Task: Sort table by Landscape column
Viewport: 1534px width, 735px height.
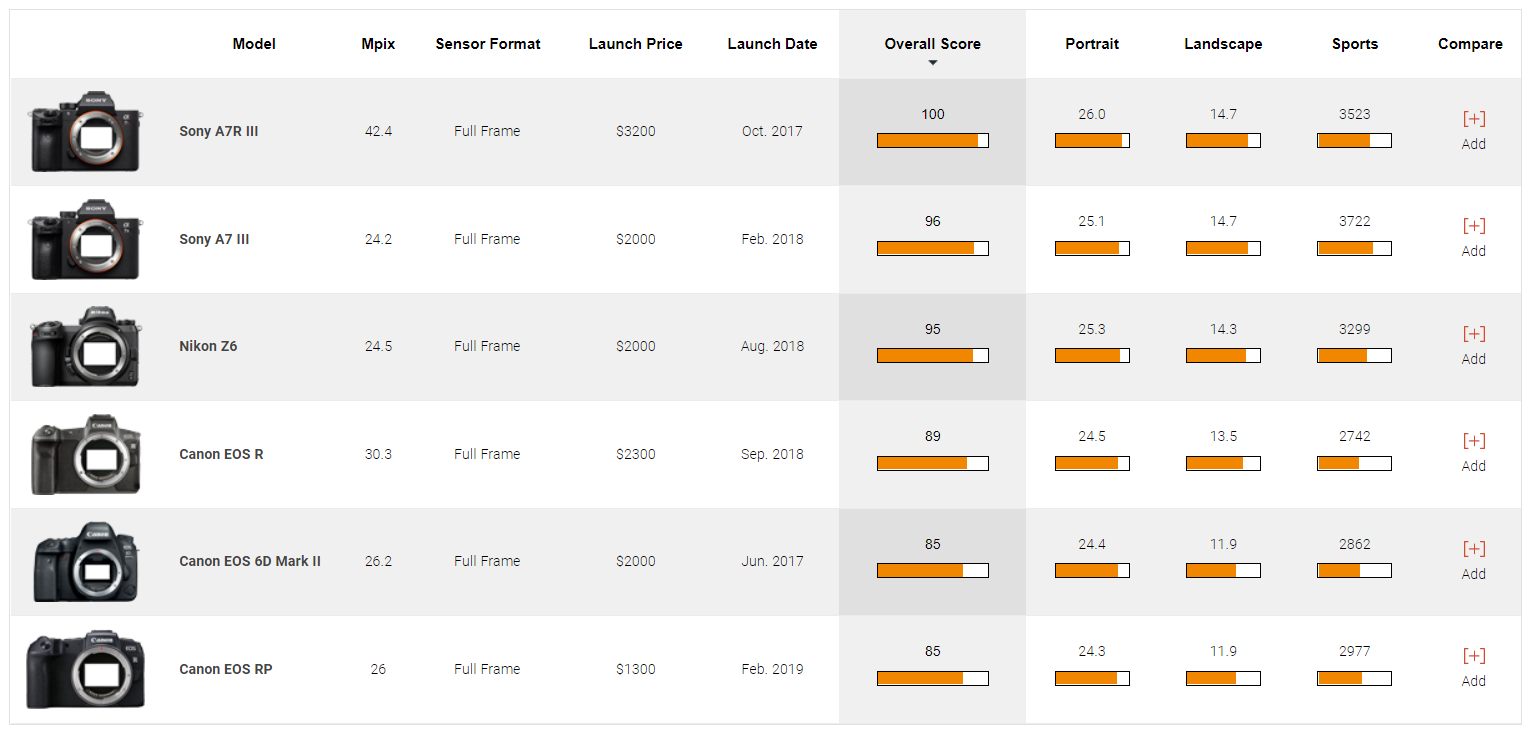Action: point(1222,44)
